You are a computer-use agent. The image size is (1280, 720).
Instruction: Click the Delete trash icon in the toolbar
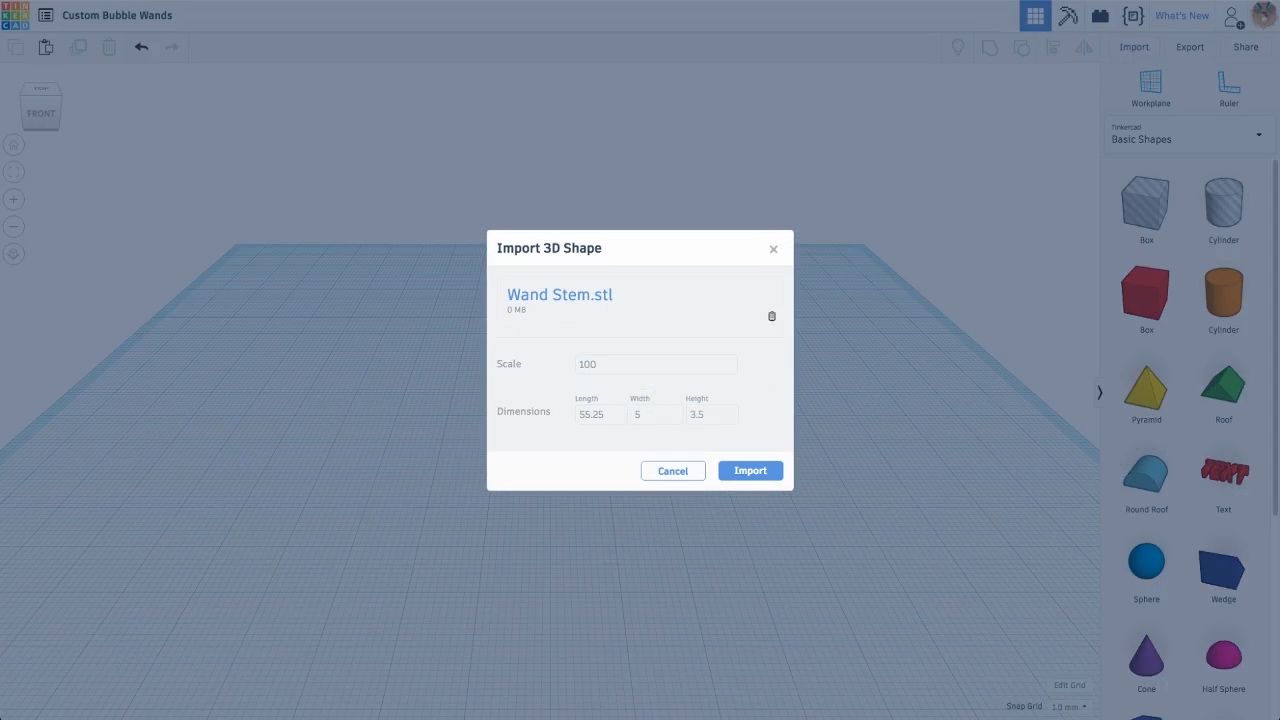tap(109, 47)
